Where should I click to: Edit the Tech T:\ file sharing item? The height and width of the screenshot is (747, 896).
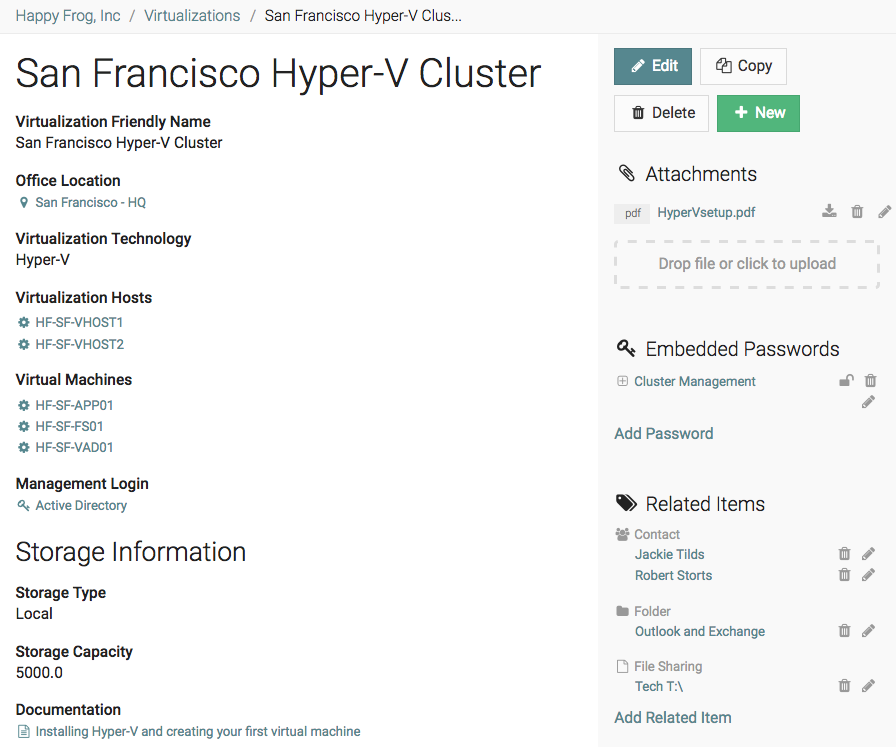click(868, 686)
